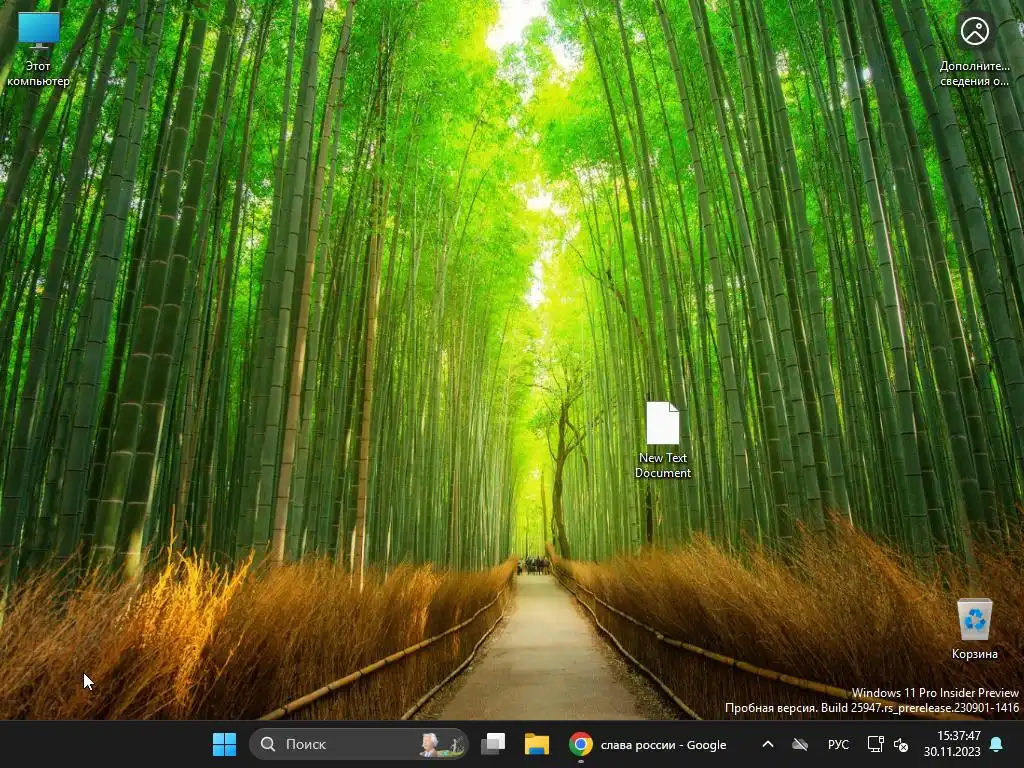Open the network status tray icon

(x=875, y=744)
